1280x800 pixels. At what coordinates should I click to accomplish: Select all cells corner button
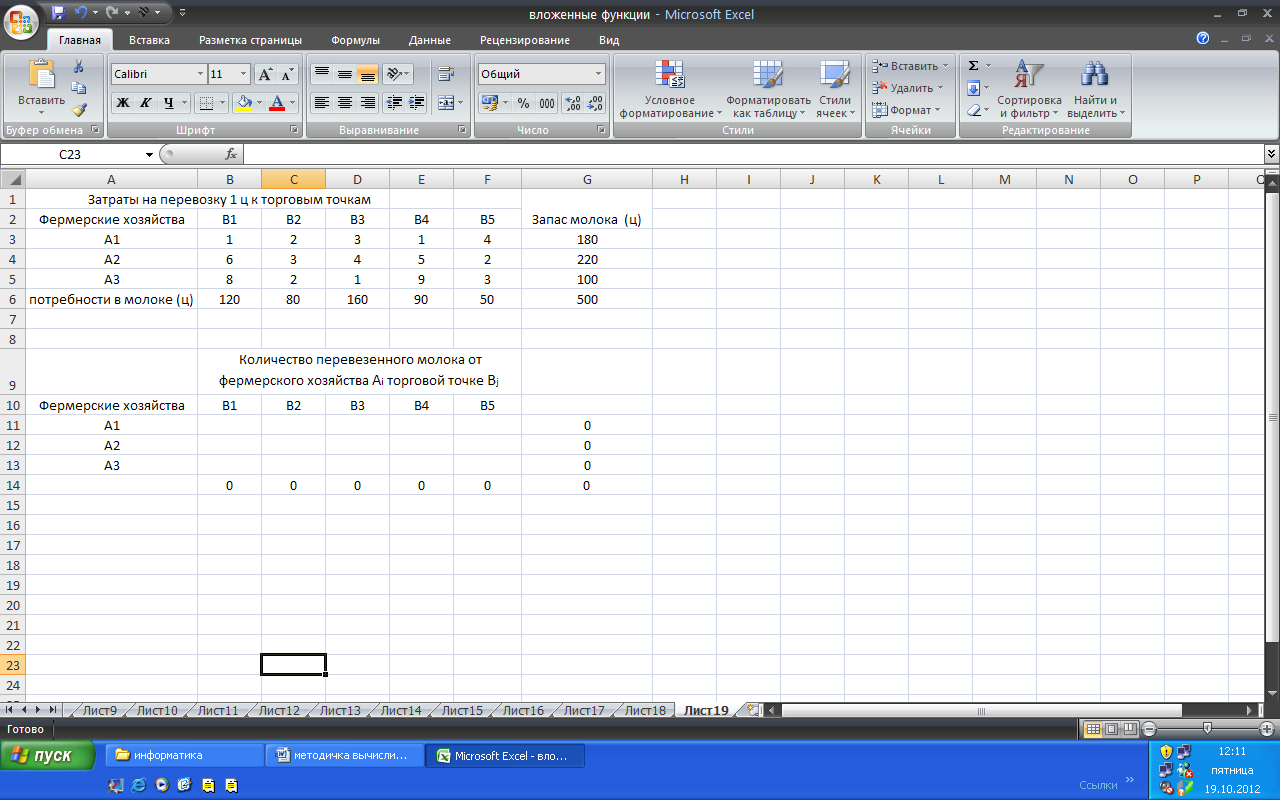tap(12, 179)
